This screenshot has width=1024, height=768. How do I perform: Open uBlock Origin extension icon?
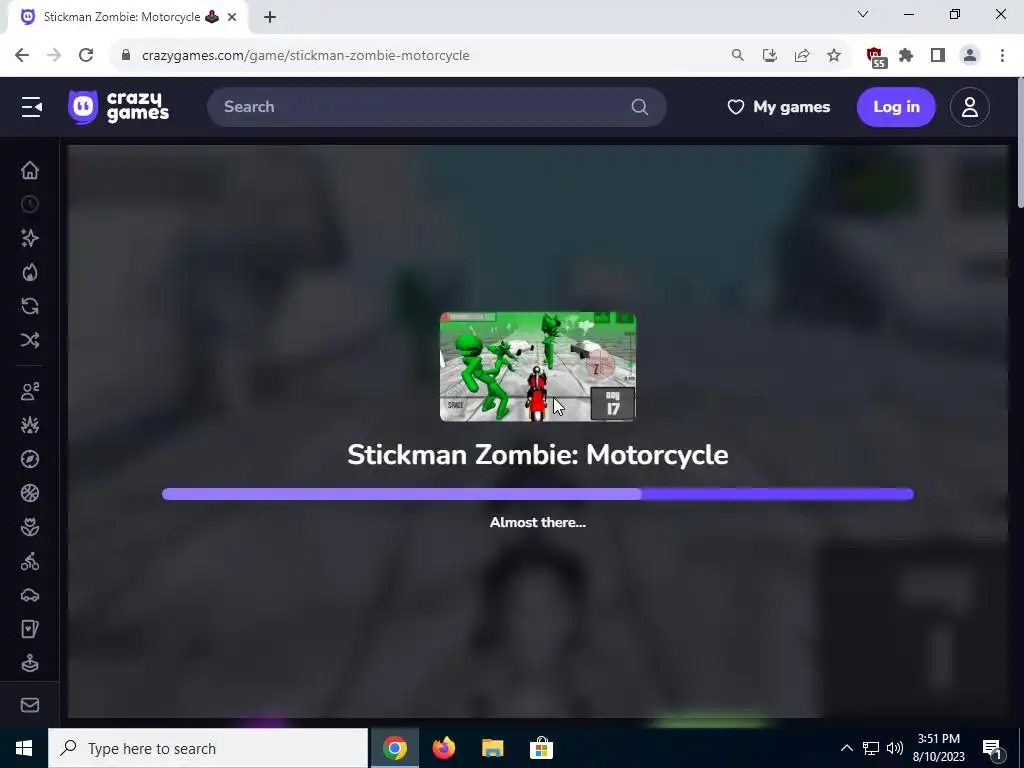coord(876,57)
